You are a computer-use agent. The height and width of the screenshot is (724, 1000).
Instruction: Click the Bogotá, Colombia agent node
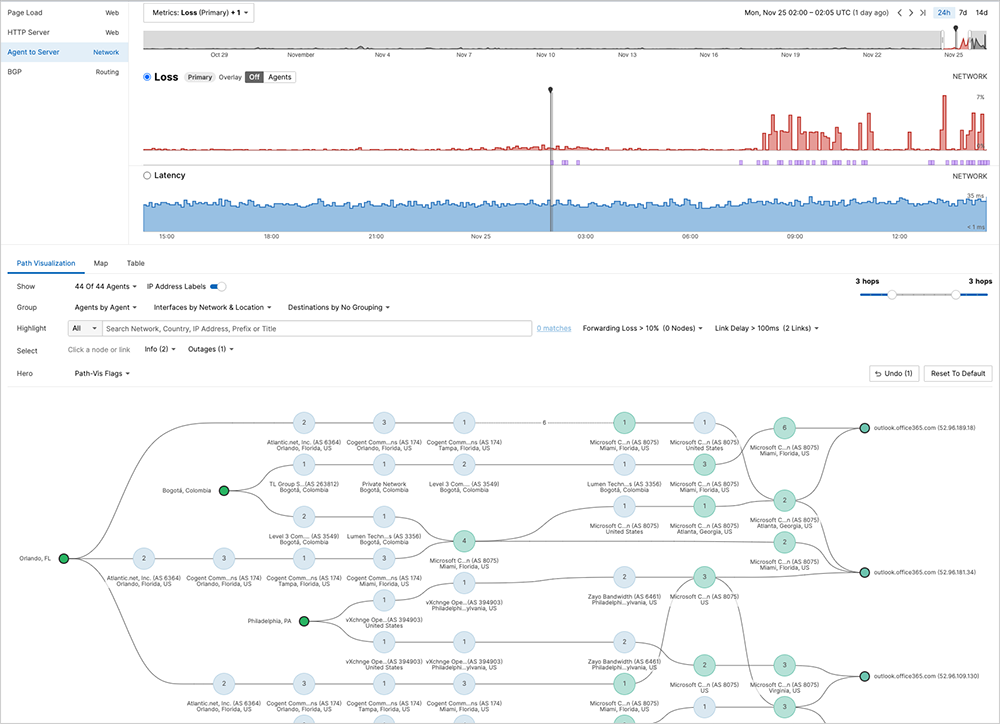[x=224, y=491]
